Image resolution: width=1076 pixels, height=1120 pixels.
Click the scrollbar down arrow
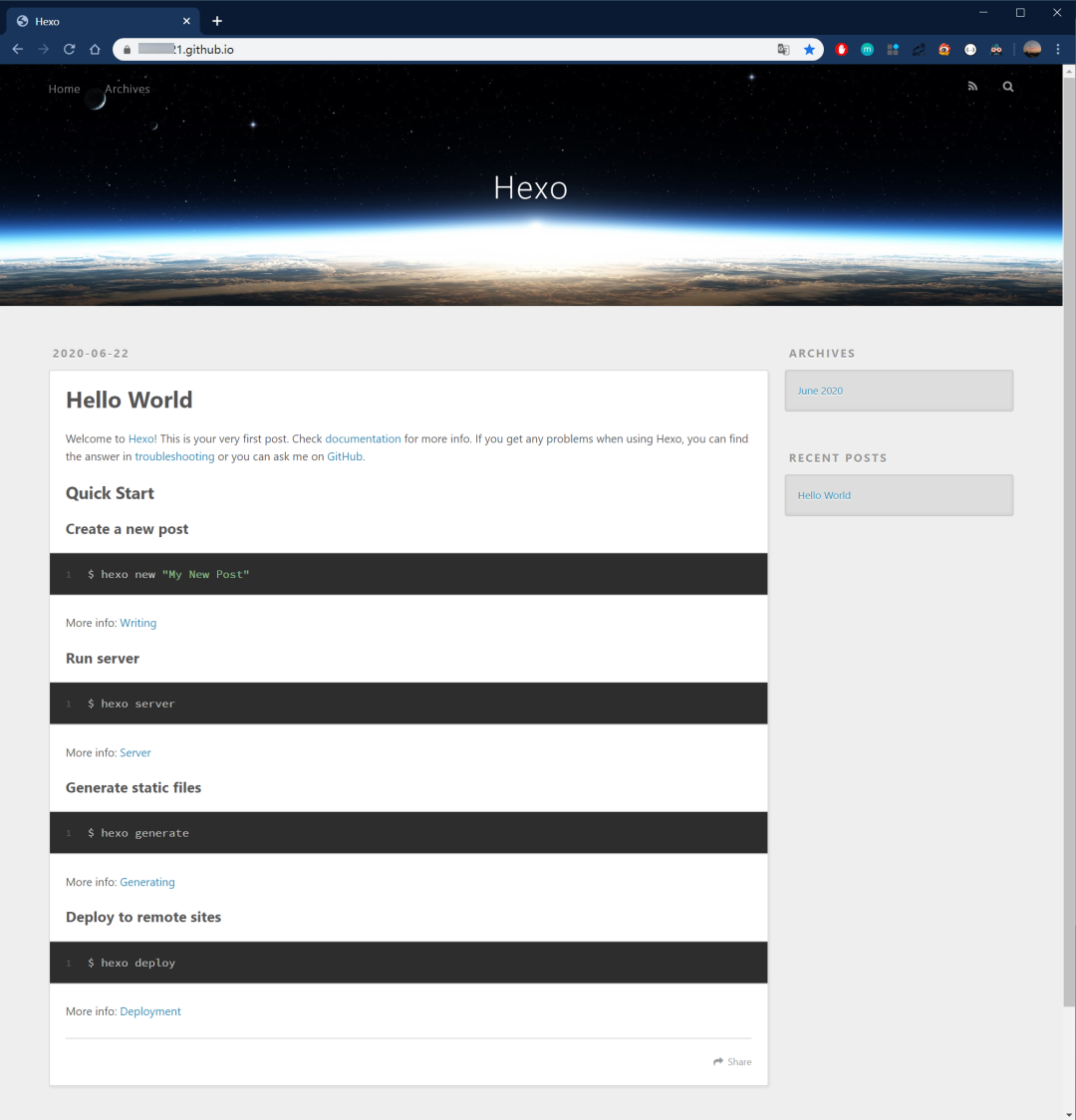pos(1069,1114)
